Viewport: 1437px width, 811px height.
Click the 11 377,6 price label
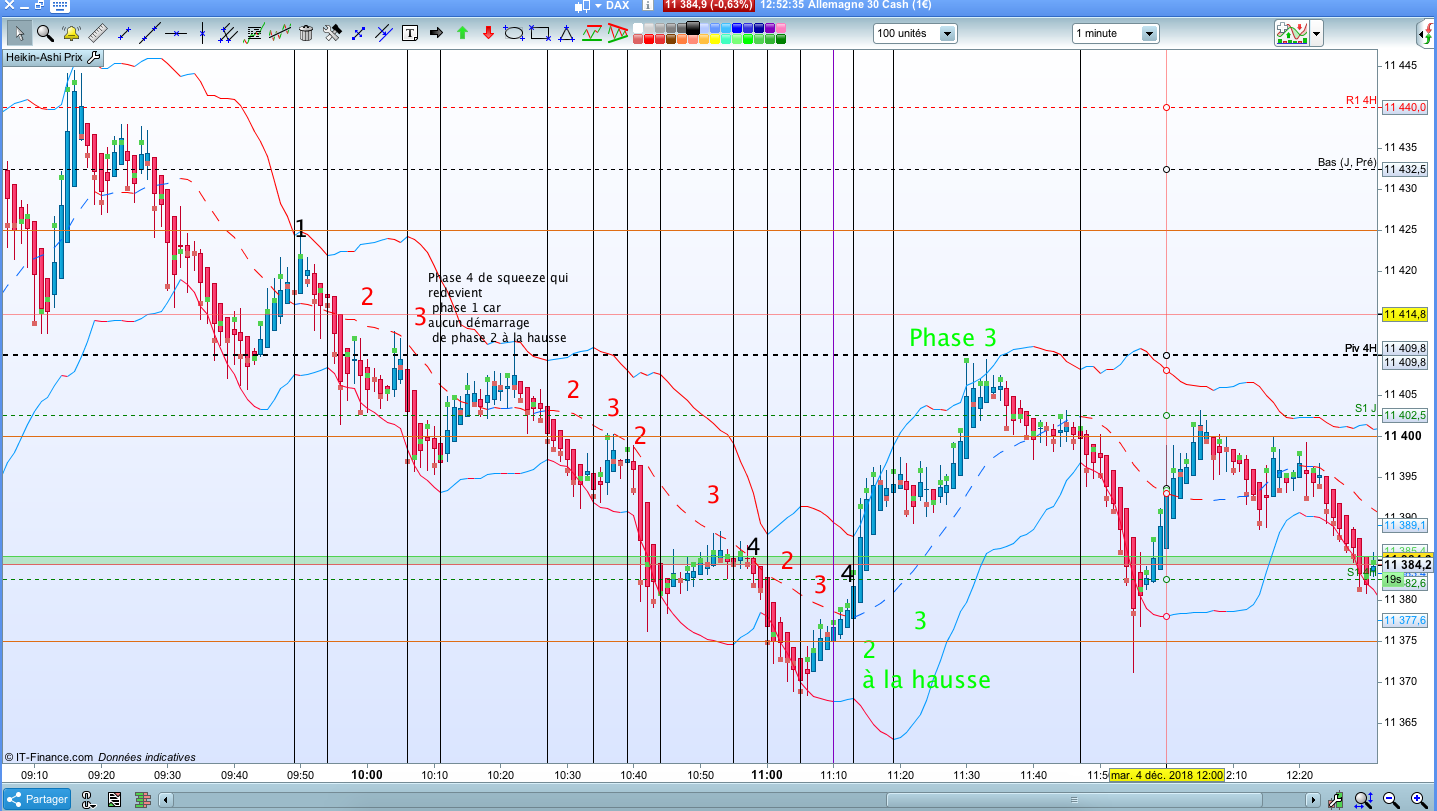click(x=1405, y=620)
